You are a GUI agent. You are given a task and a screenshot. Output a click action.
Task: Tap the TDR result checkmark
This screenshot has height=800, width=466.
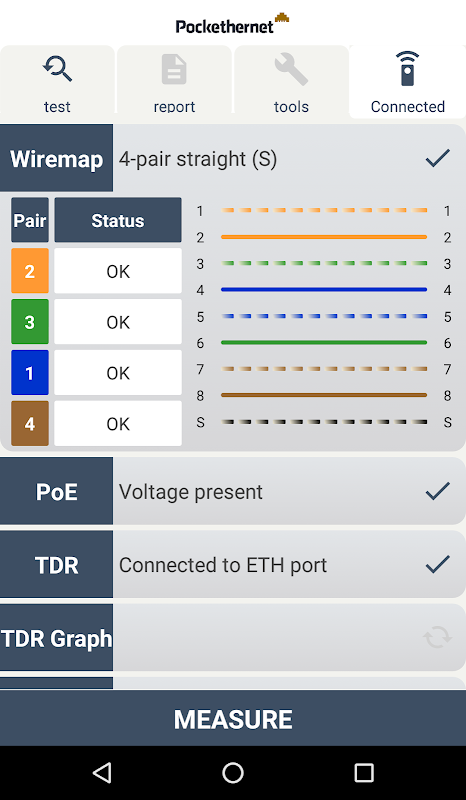tap(437, 564)
